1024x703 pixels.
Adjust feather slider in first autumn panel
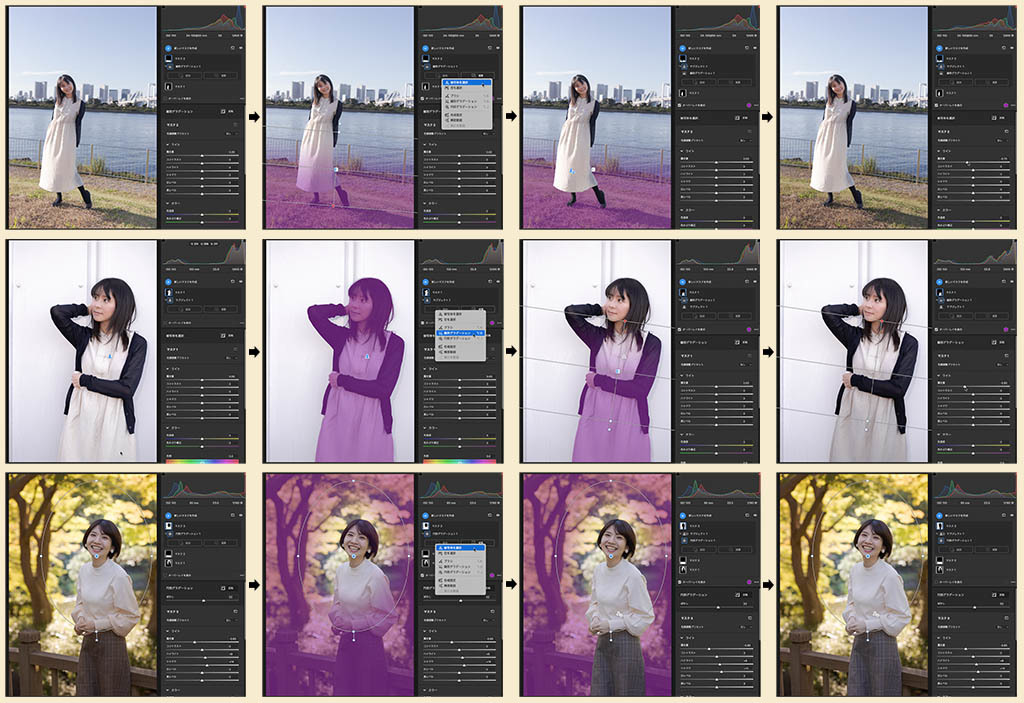point(202,600)
